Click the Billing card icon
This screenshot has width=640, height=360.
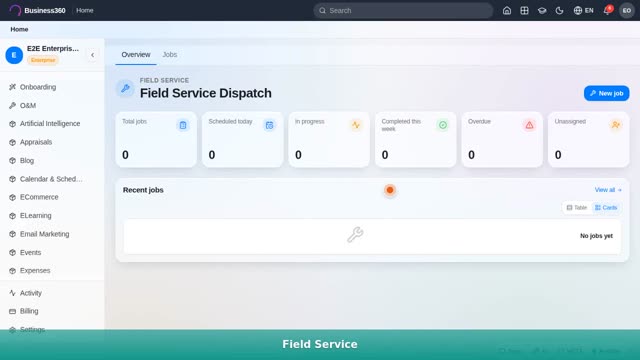coord(13,311)
